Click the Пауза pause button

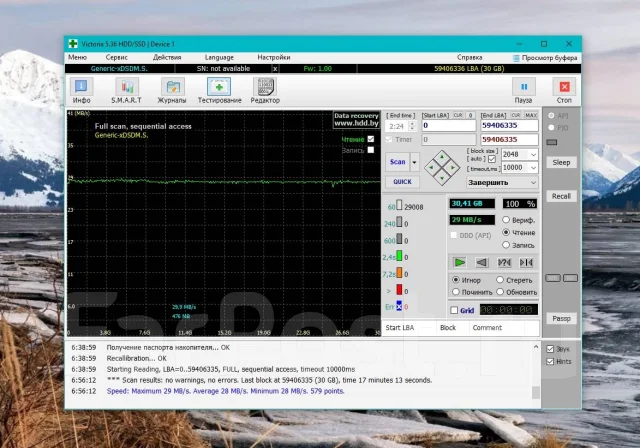pos(523,91)
